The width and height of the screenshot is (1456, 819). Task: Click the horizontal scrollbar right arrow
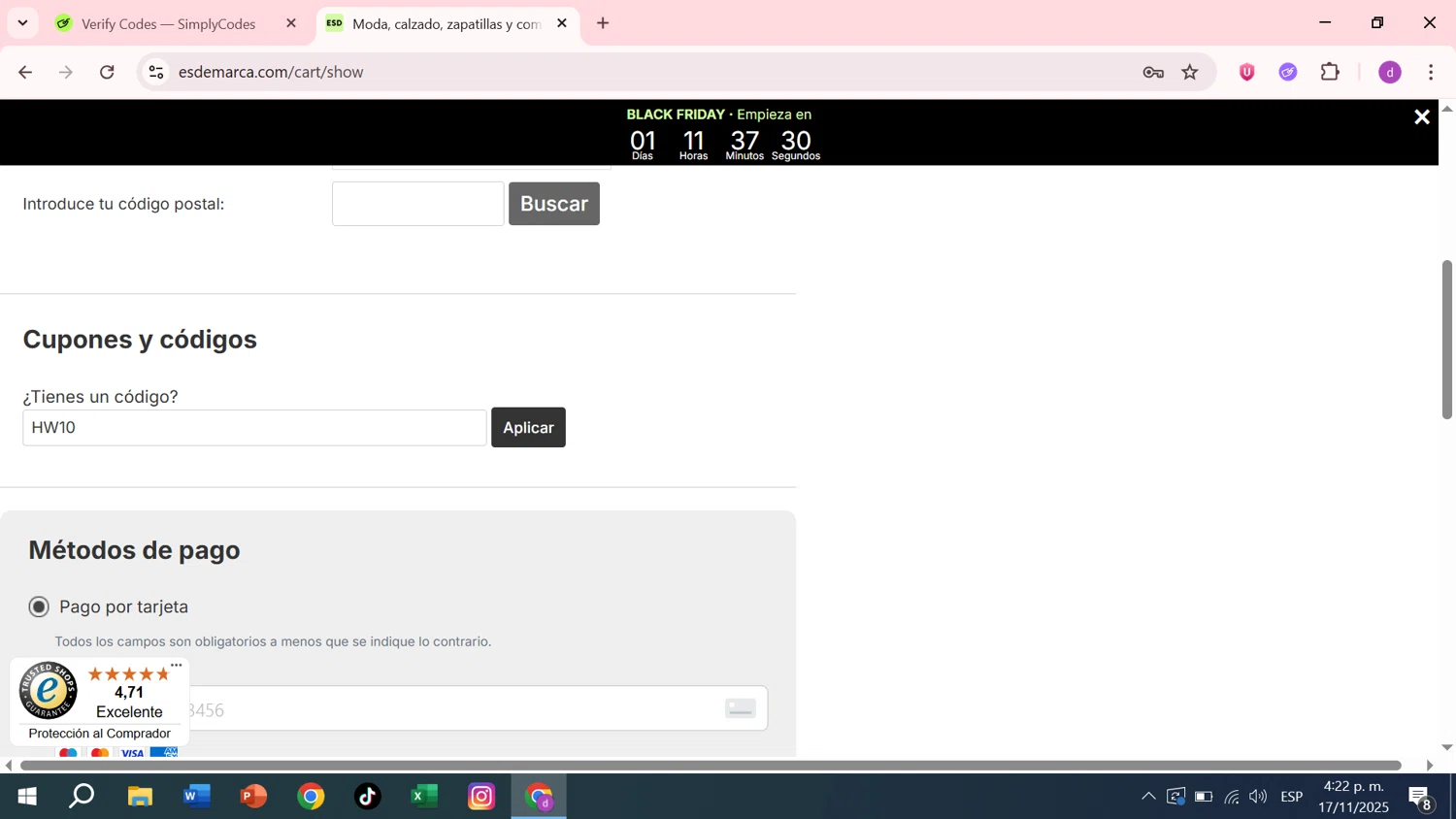click(1429, 766)
